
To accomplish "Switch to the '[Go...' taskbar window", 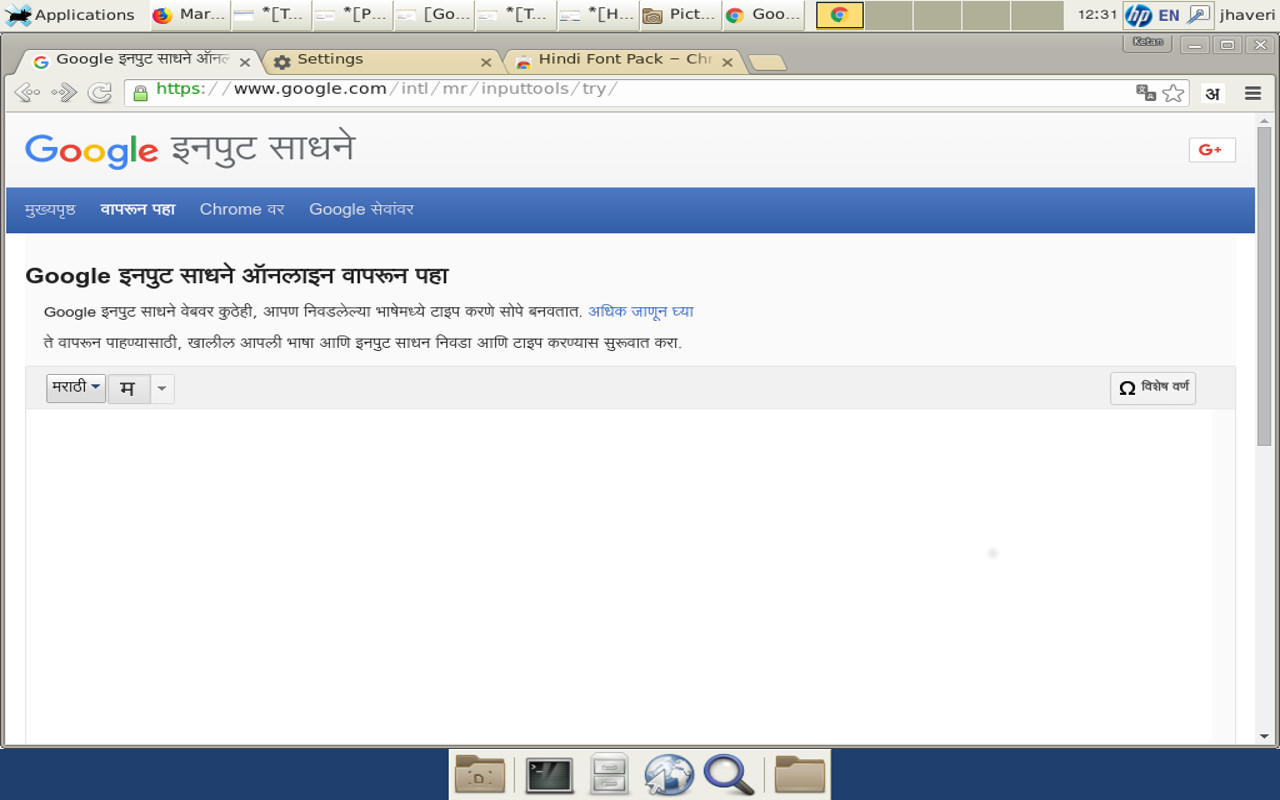I will [434, 15].
